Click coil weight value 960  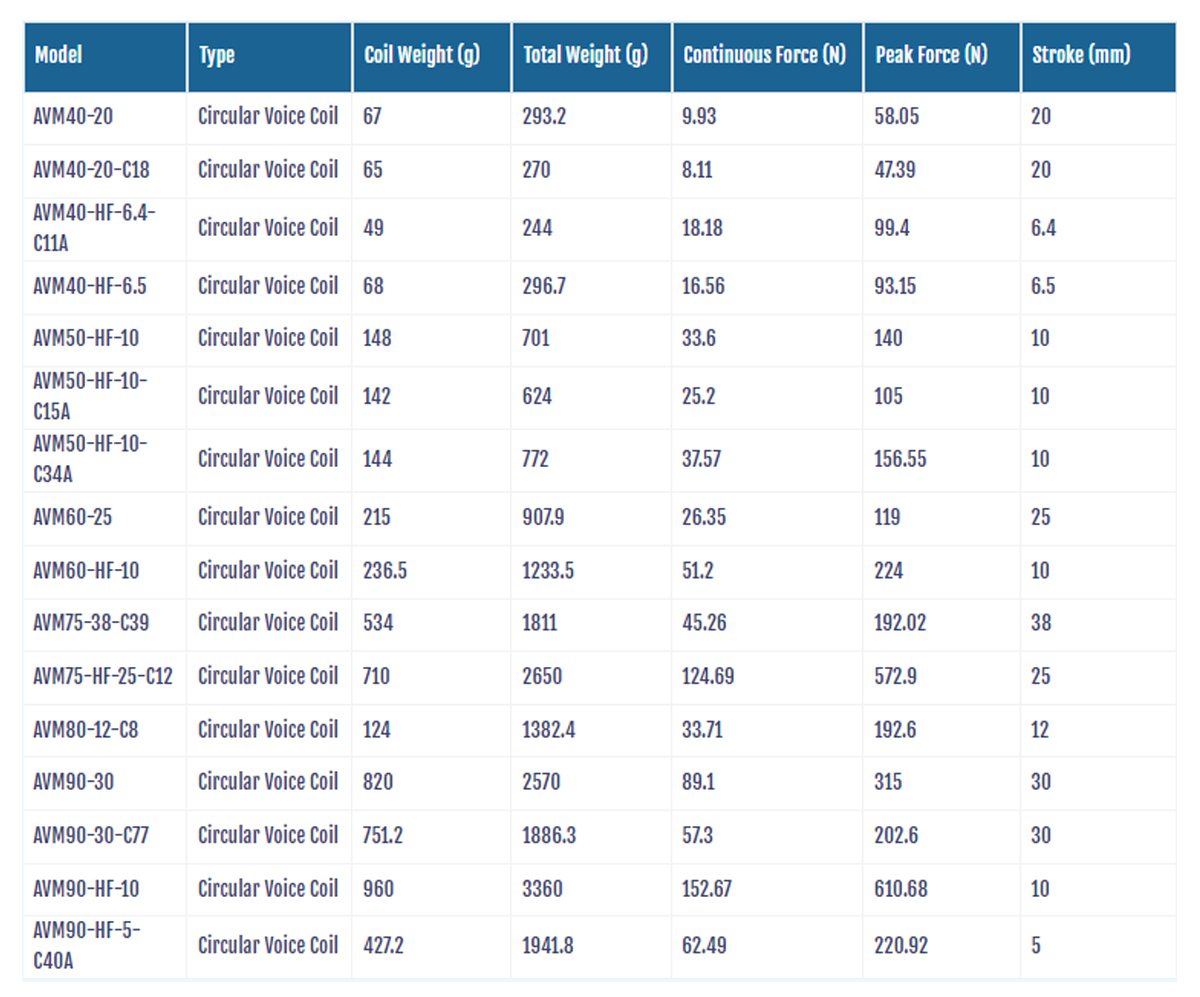coord(376,888)
